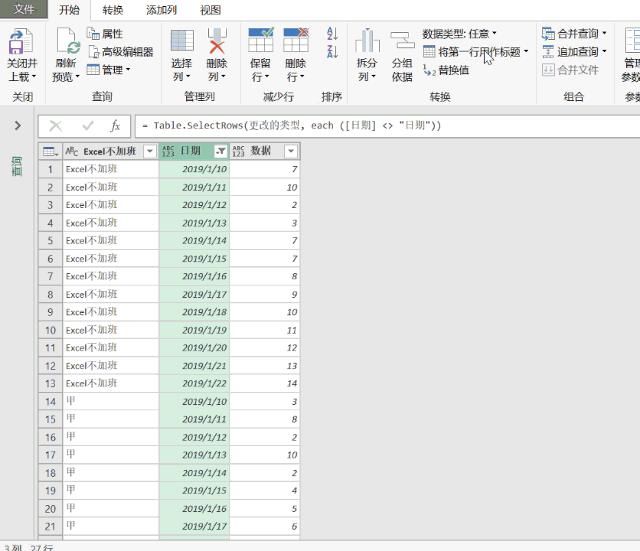The height and width of the screenshot is (551, 640).
Task: Click Replace Values
Action: [446, 70]
